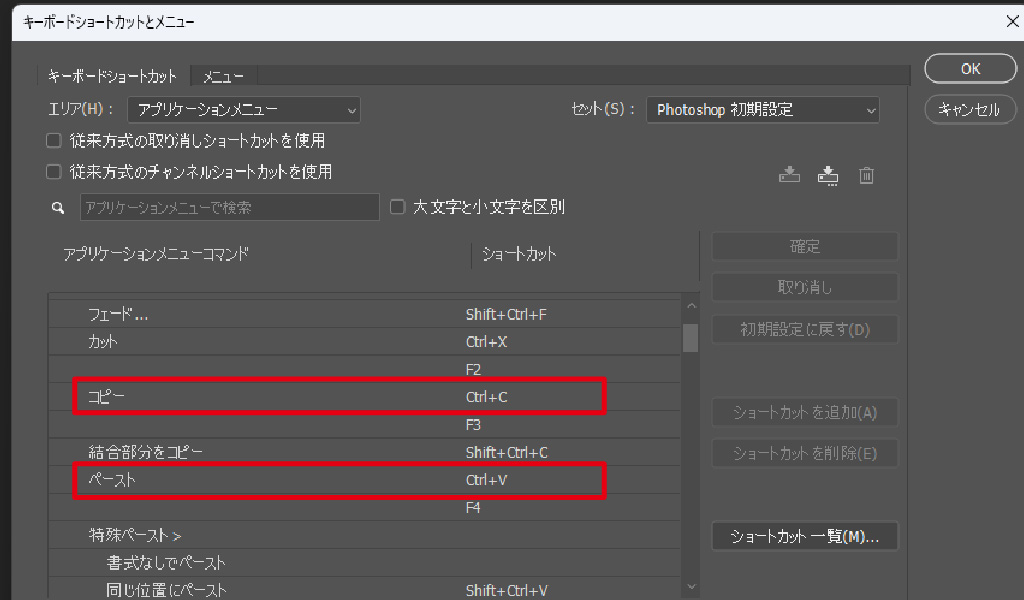1024x600 pixels.
Task: Enable 従来方式の取り消しショートカットを使用 checkbox
Action: [x=54, y=141]
